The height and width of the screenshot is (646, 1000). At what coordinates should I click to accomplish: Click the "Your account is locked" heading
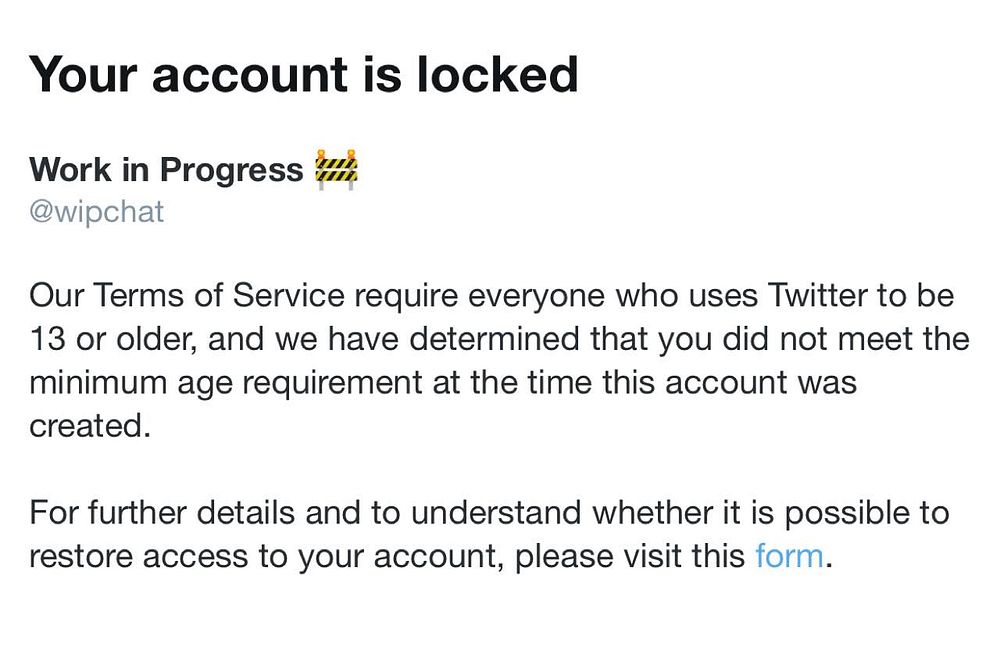[304, 75]
